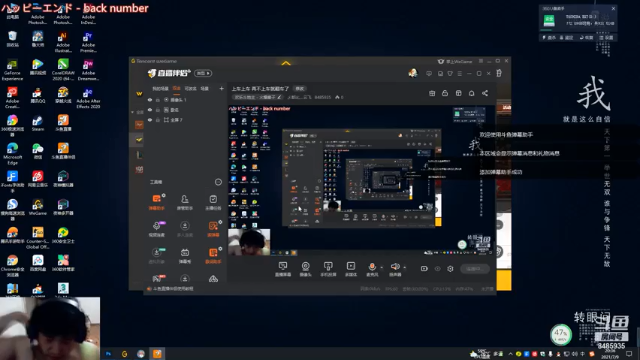Hide the 摄像头1 camera layer
The width and height of the screenshot is (640, 360).
(x=150, y=100)
